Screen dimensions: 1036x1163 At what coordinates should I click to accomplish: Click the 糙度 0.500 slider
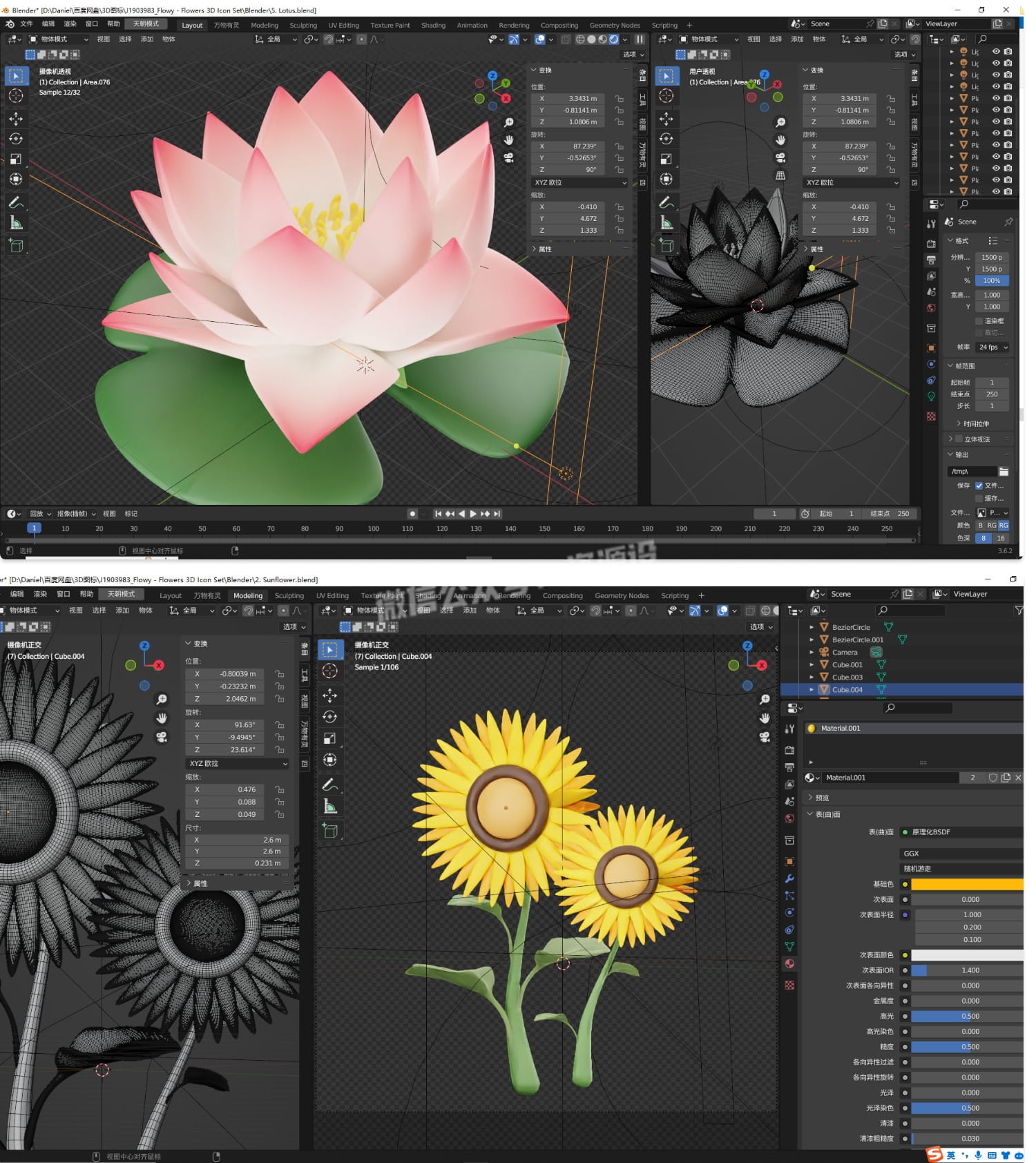[967, 1047]
